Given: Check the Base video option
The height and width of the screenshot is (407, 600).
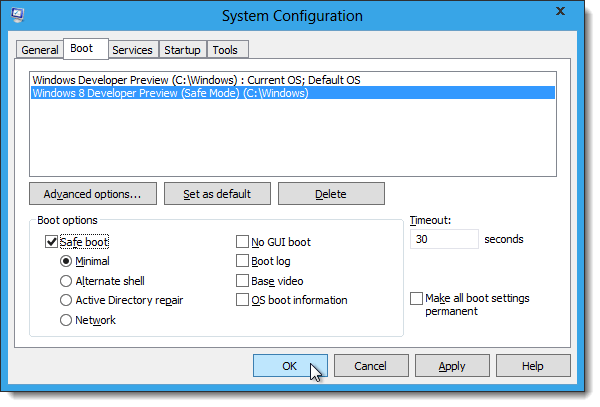Looking at the screenshot, I should [243, 281].
